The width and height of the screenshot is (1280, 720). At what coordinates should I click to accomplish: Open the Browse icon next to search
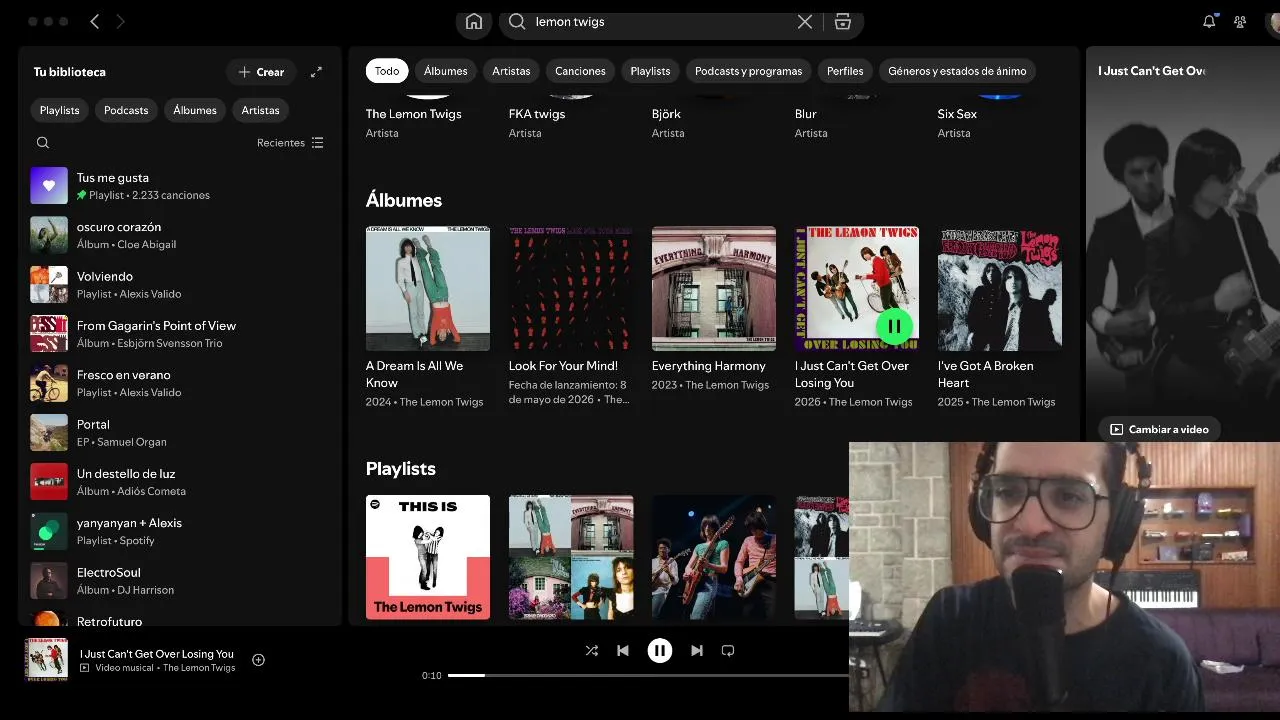coord(843,22)
